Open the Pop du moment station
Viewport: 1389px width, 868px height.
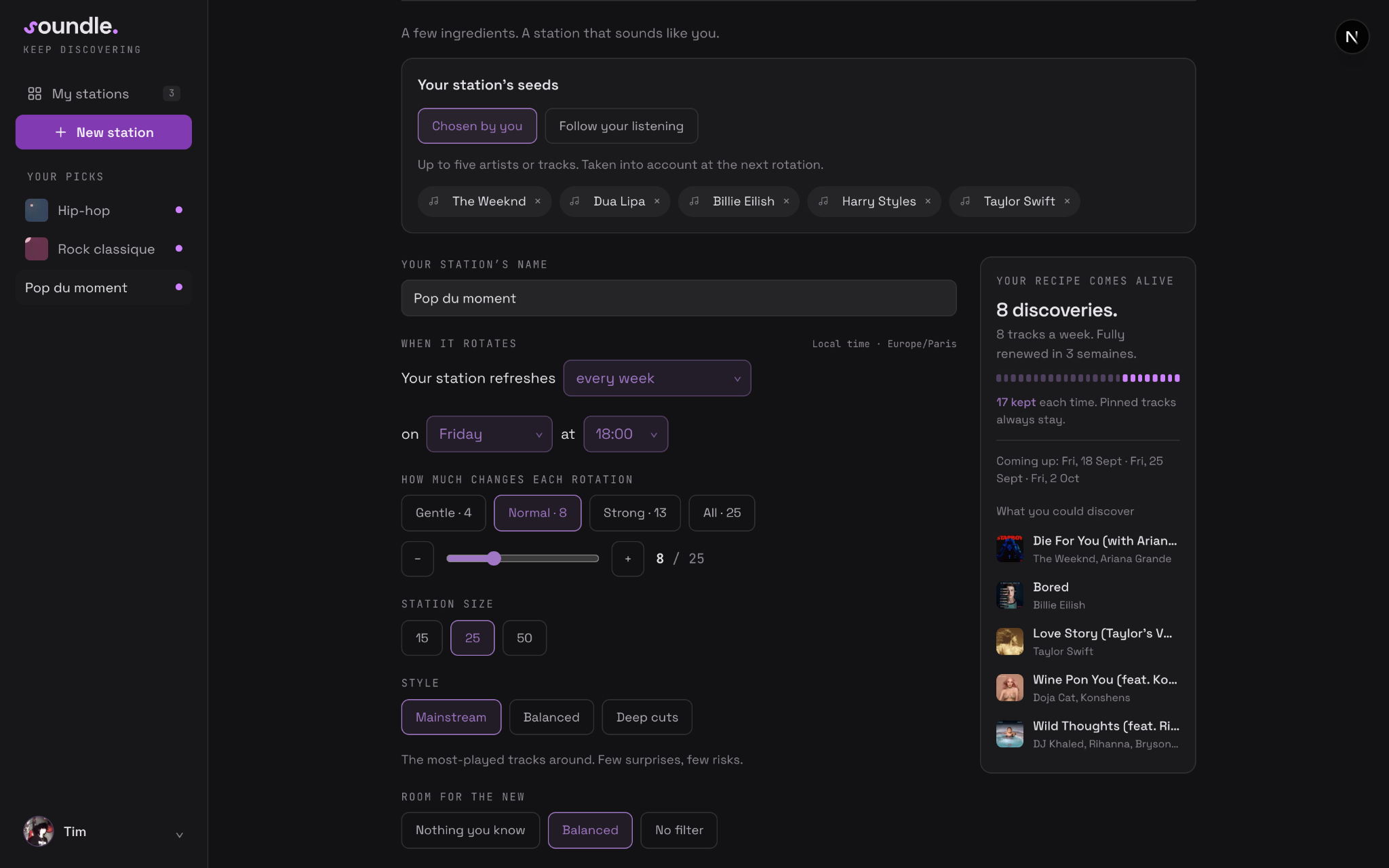[x=104, y=288]
